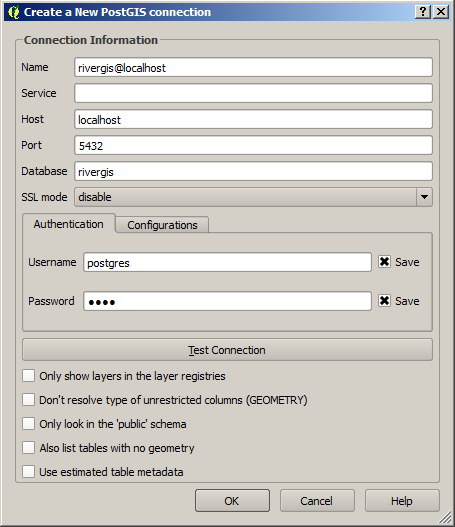Viewport: 455px width, 527px height.
Task: Select the Authentication tab
Action: coord(69,224)
